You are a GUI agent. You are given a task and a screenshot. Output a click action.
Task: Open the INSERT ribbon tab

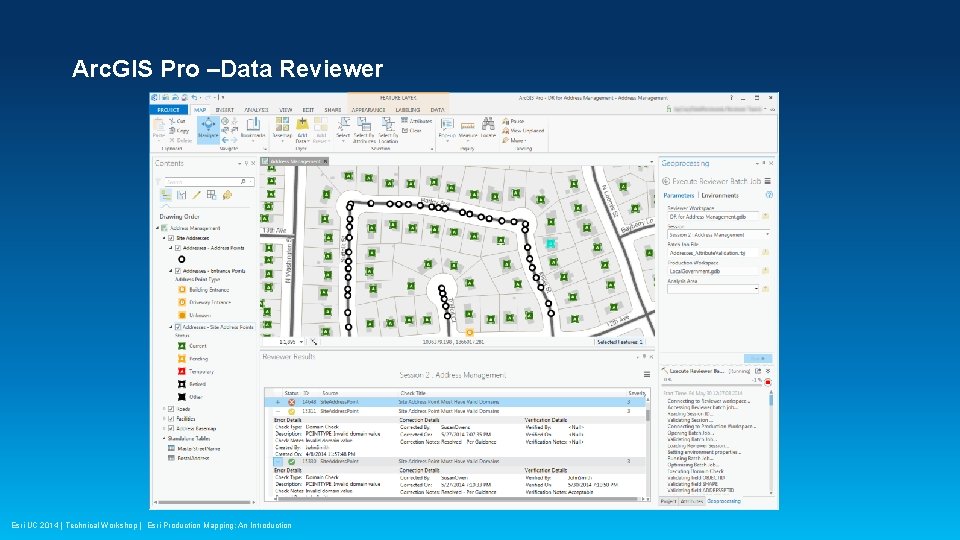click(x=225, y=110)
